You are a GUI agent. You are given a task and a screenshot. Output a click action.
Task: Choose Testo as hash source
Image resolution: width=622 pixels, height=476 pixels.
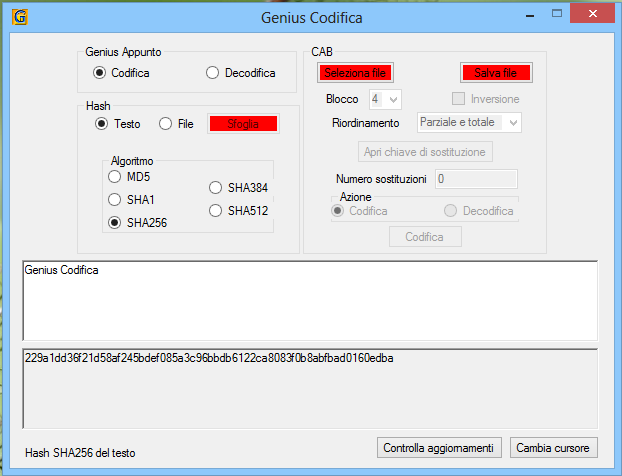tap(101, 124)
